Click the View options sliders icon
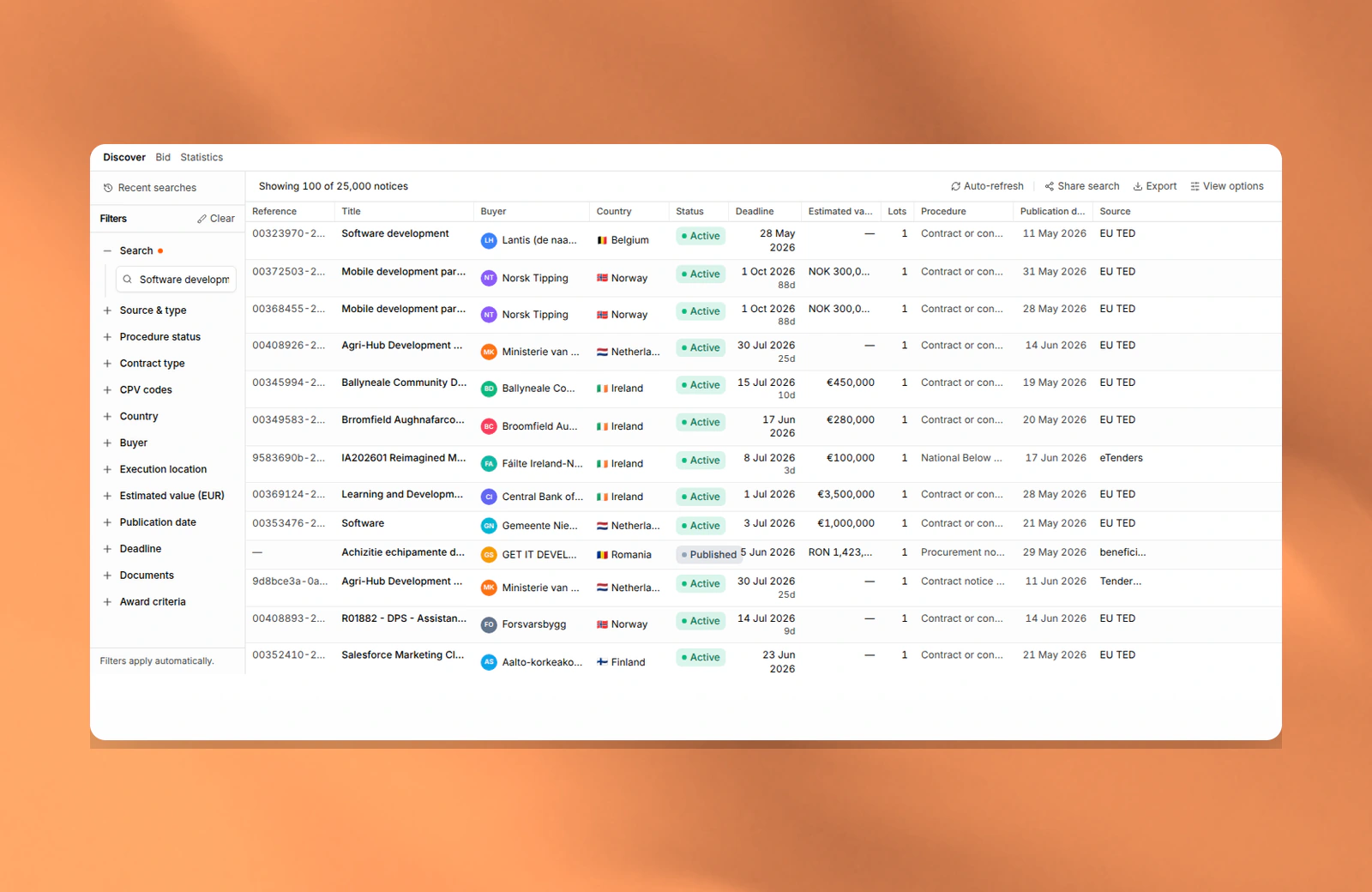1372x892 pixels. tap(1194, 186)
